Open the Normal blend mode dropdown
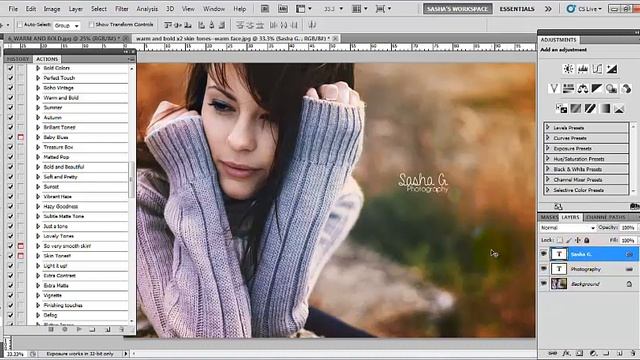Viewport: 640px width, 360px height. click(567, 228)
